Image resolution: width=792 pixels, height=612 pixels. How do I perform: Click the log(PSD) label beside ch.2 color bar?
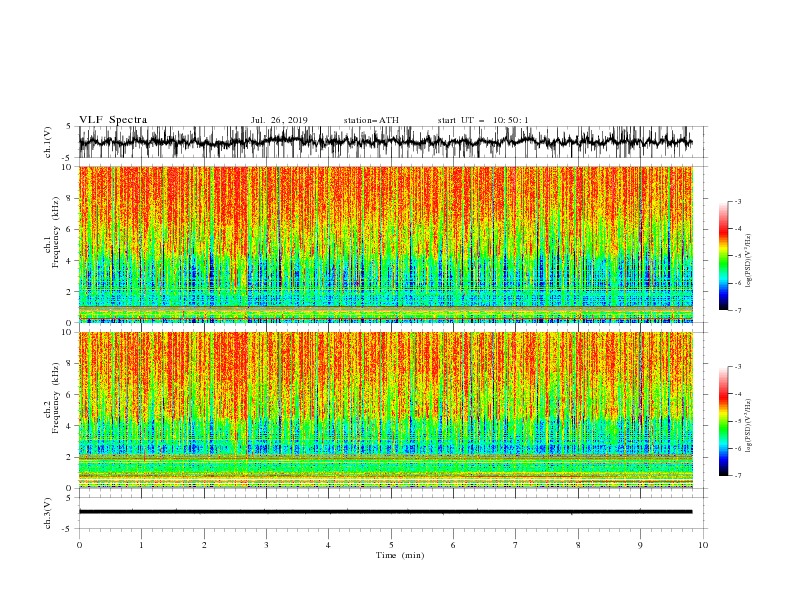(749, 426)
